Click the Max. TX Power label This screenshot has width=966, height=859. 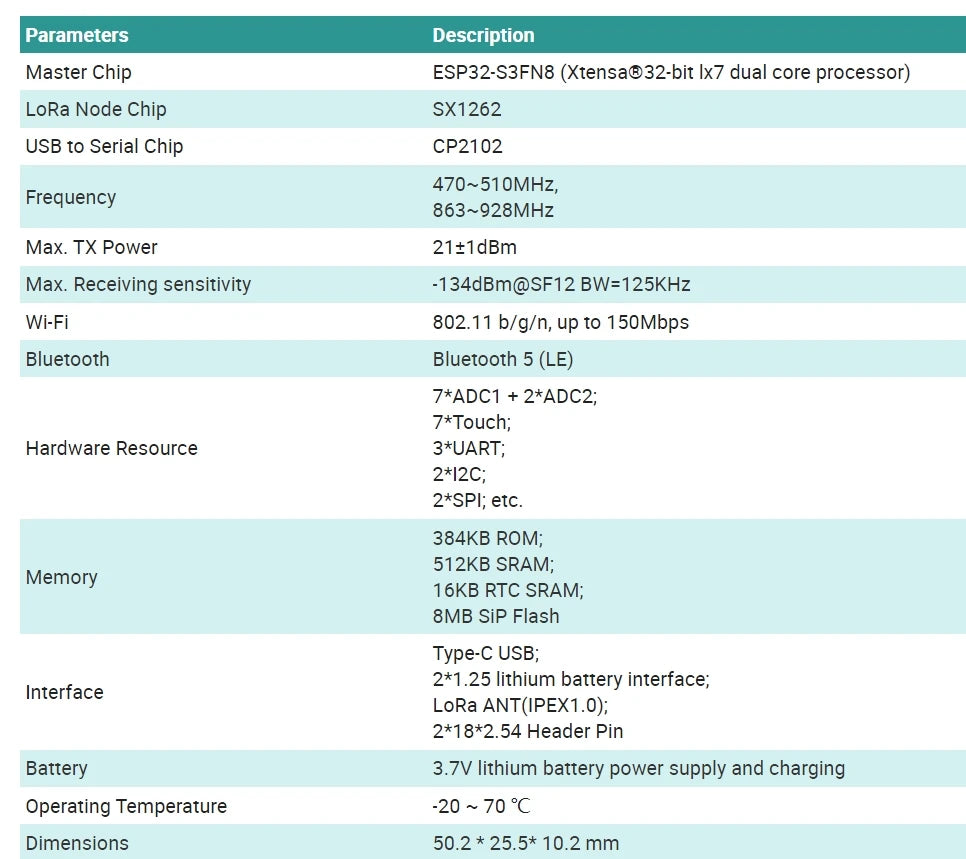click(91, 247)
